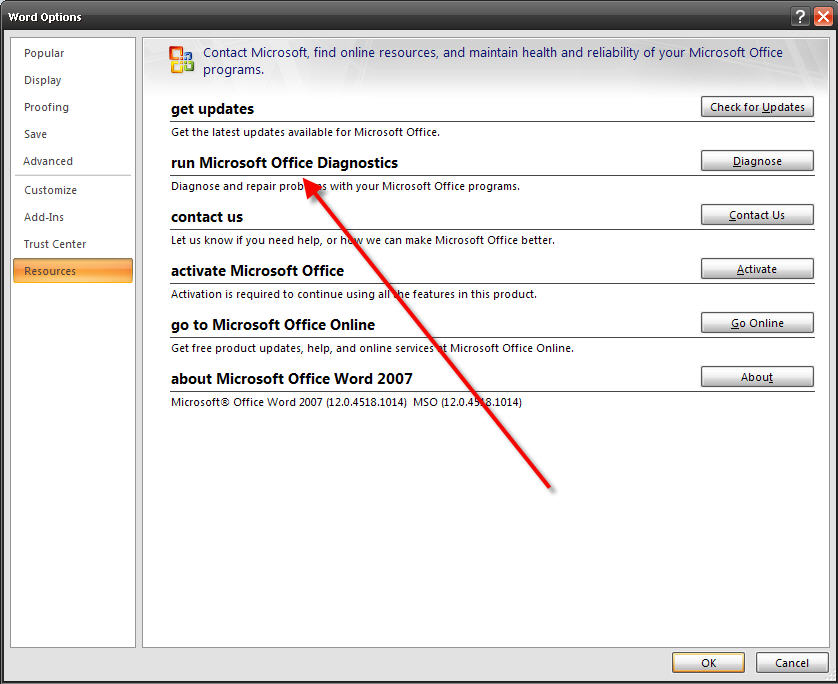Click 'about Microsoft Office Word 2007' heading
Screen dimensions: 838x684
coord(291,379)
